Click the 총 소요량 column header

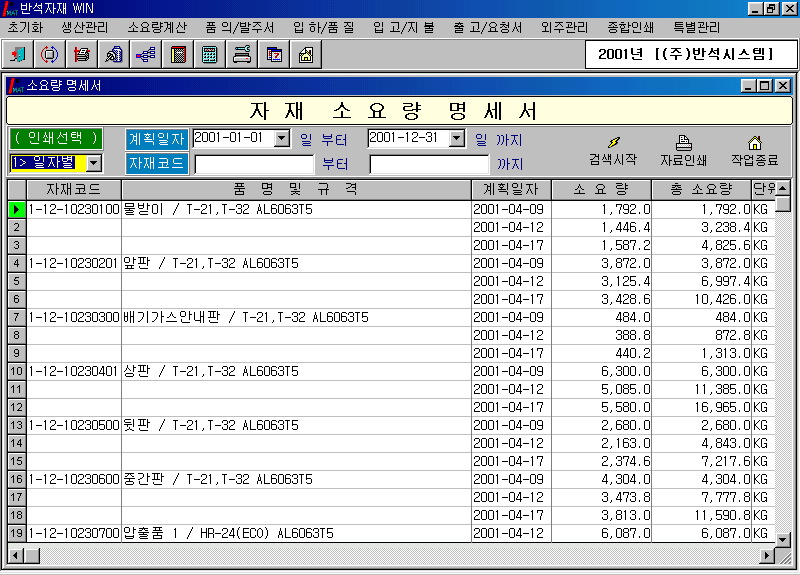(x=700, y=189)
